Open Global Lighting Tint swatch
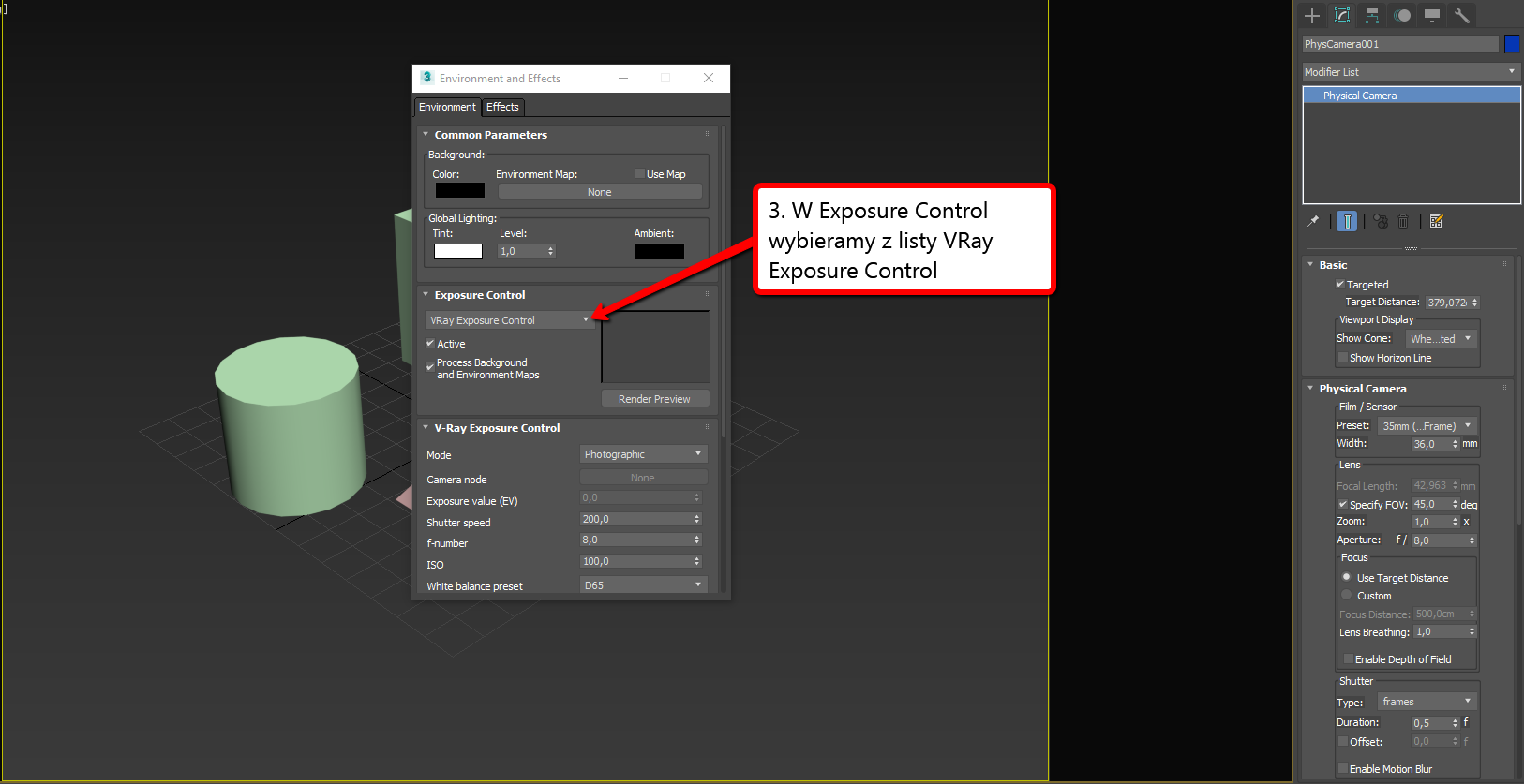This screenshot has height=784, width=1524. tap(457, 251)
